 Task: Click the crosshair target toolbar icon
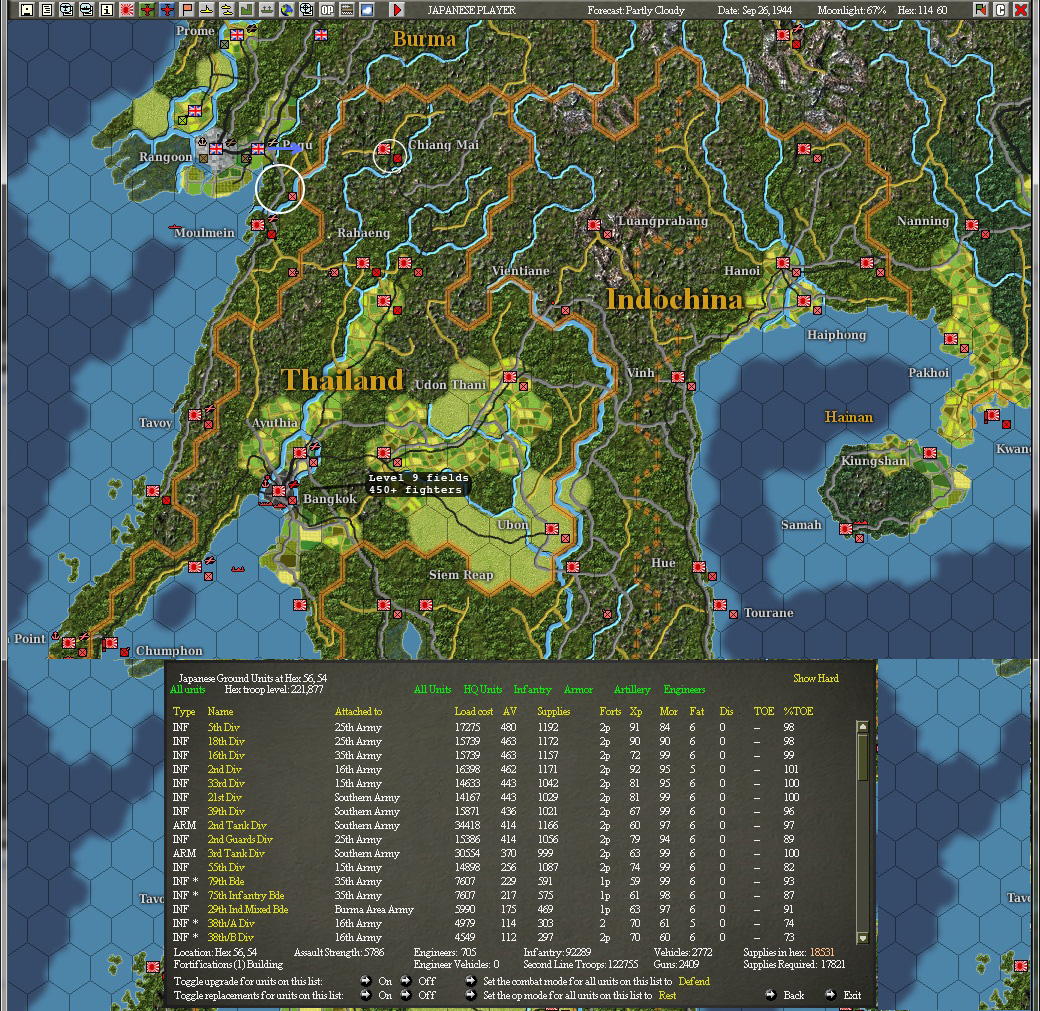[306, 10]
